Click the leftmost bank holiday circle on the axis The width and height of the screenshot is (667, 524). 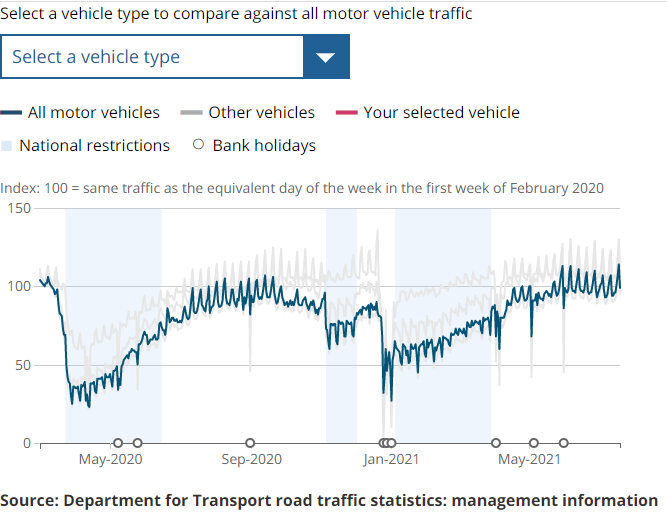point(118,443)
